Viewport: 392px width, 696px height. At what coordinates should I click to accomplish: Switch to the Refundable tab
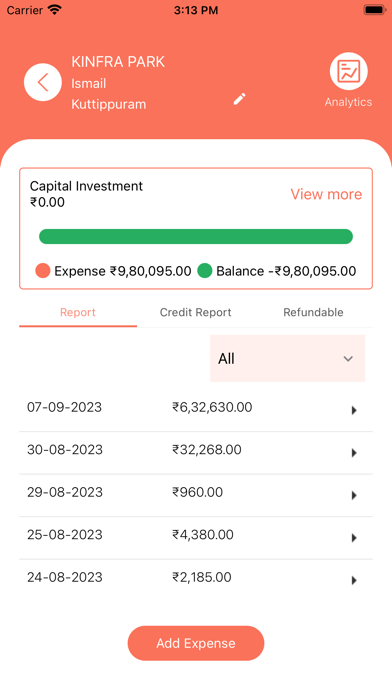tap(313, 312)
